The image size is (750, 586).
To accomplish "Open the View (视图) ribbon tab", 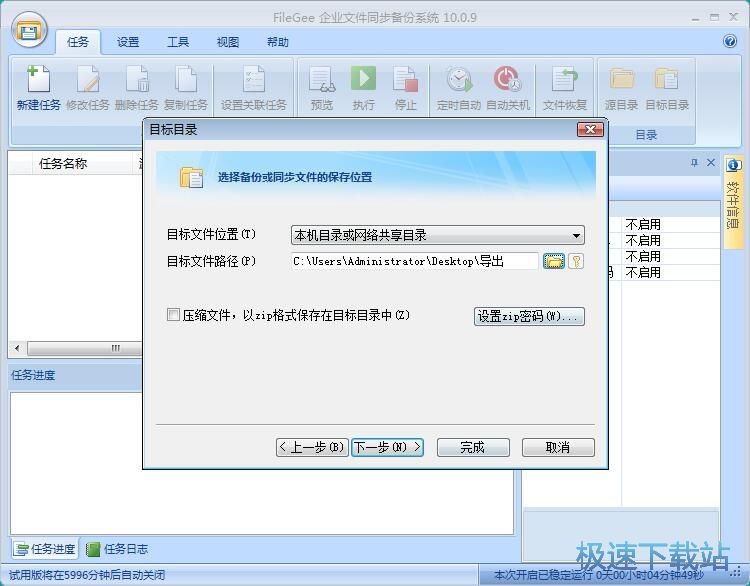I will [228, 42].
